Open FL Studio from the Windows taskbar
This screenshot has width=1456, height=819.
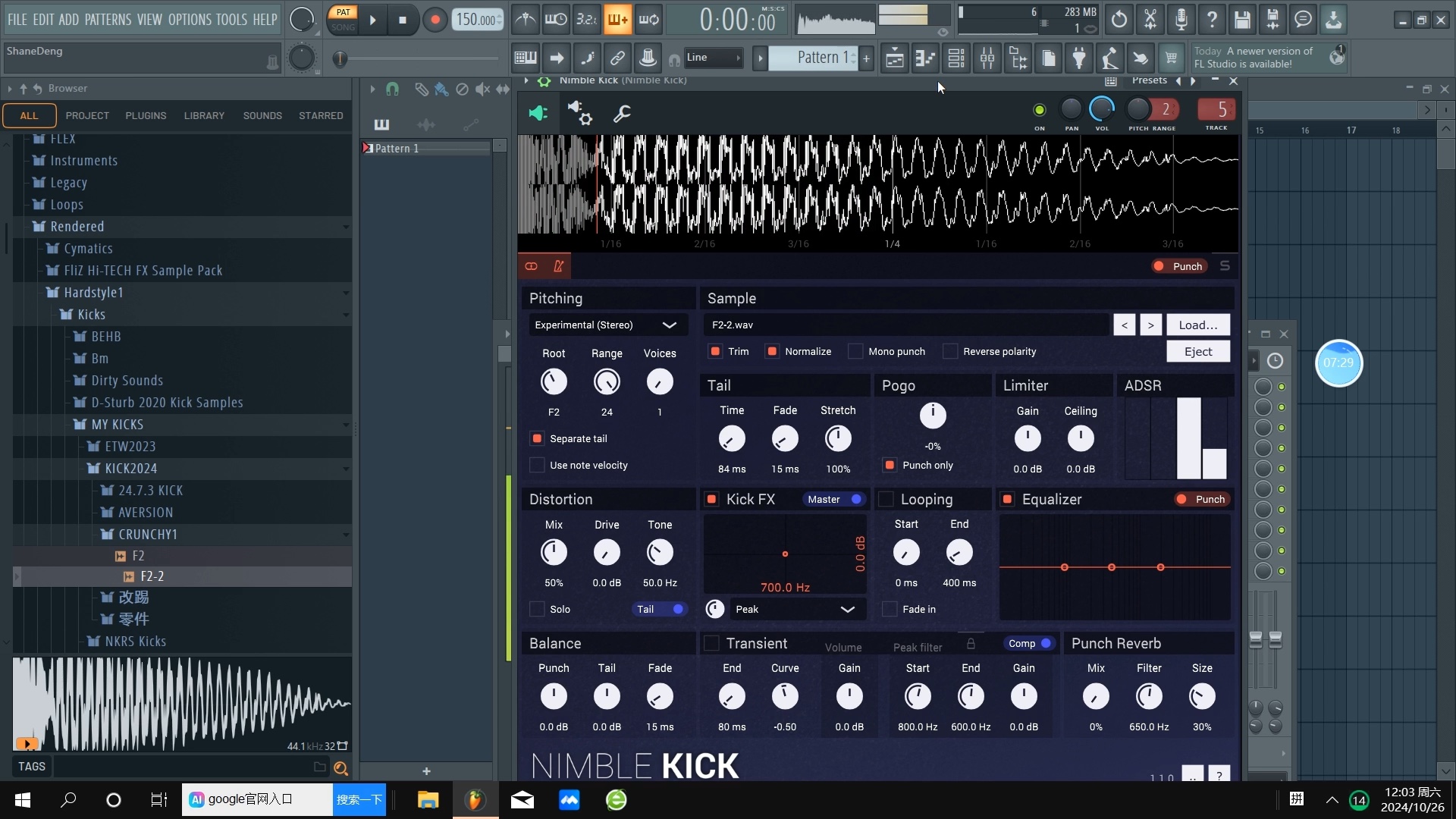pos(475,800)
